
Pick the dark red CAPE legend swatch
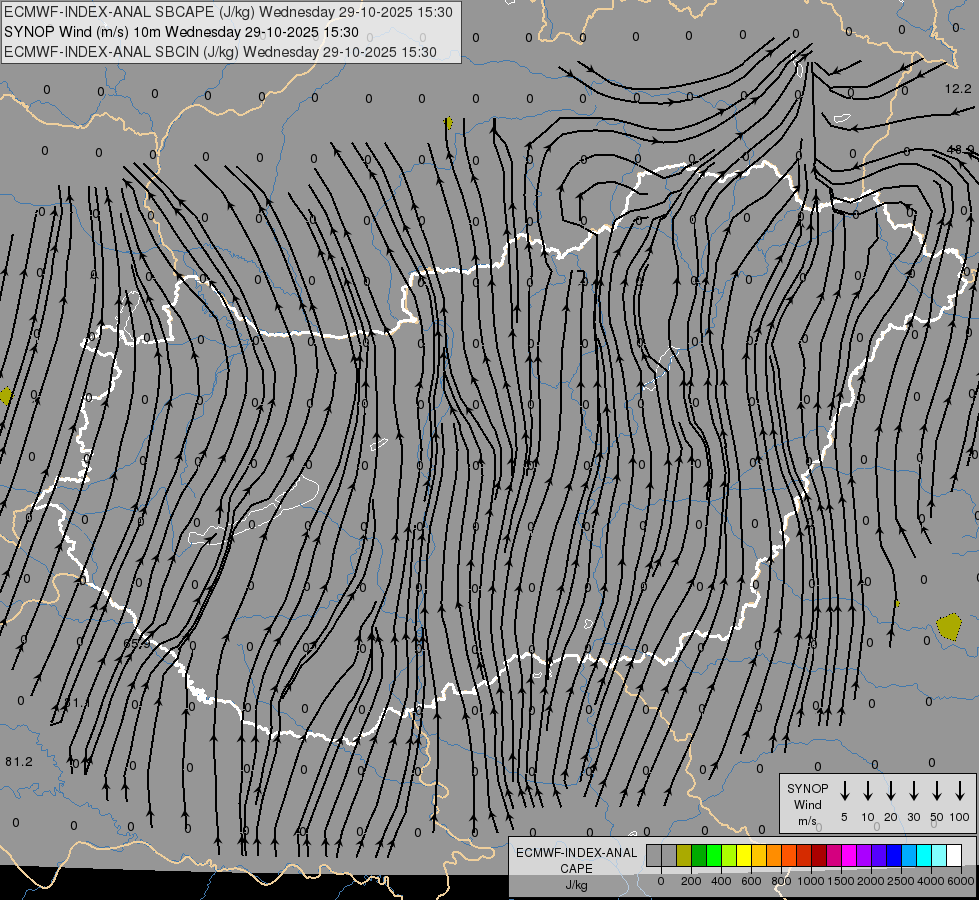click(x=819, y=855)
